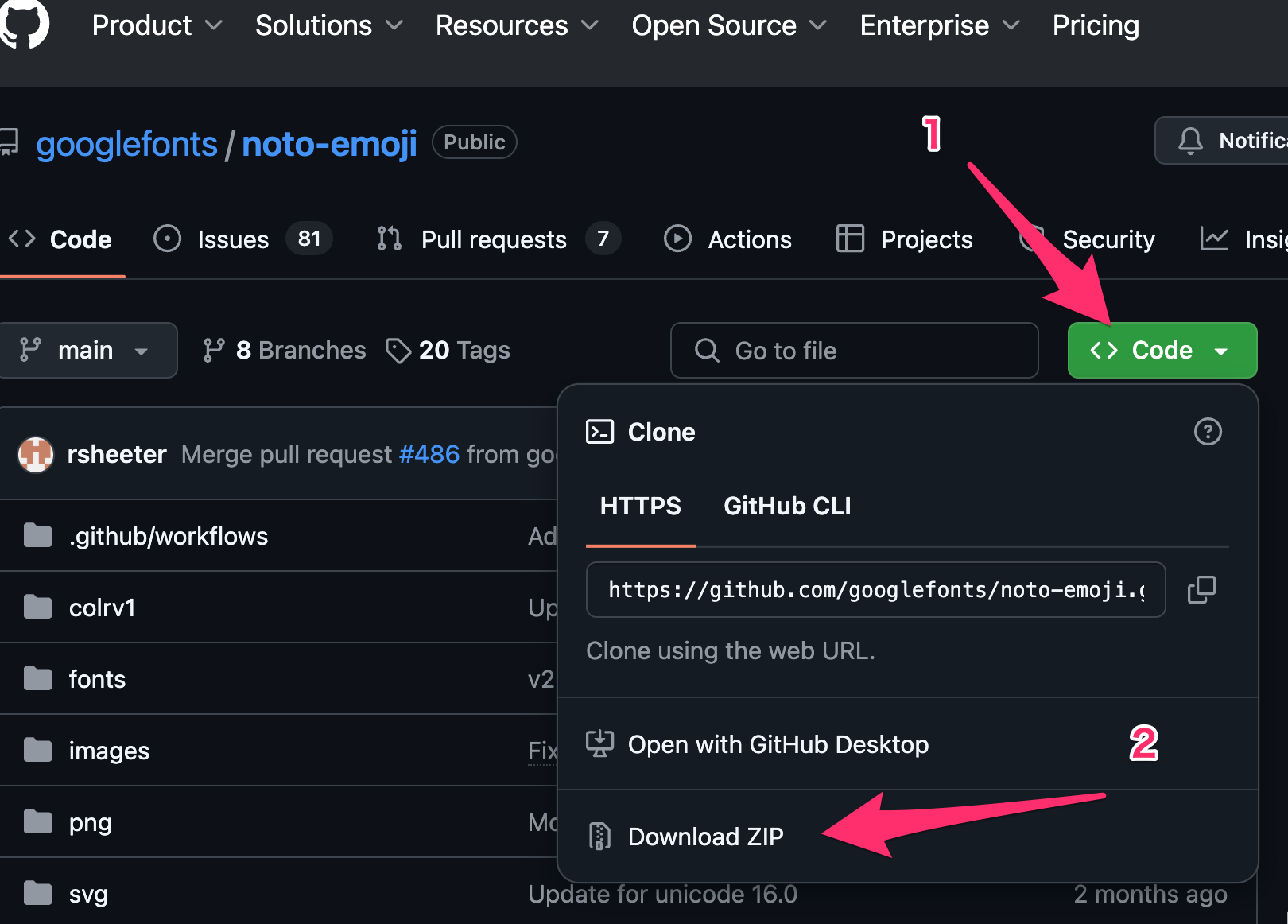Click the terminal icon beside Clone
Image resolution: width=1288 pixels, height=924 pixels.
click(x=599, y=432)
